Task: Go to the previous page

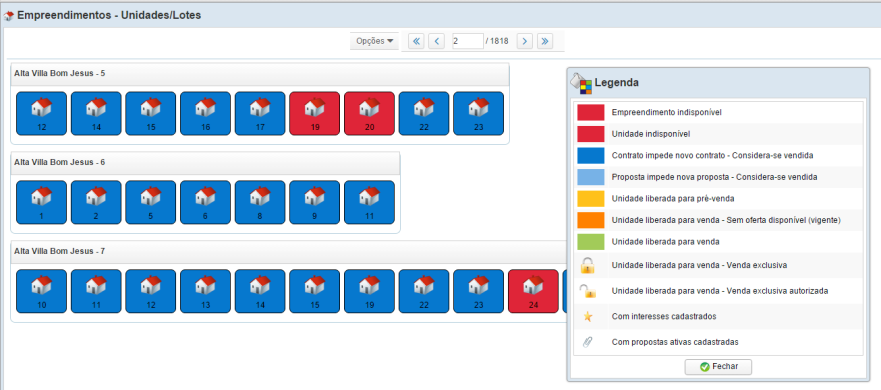Action: (437, 41)
